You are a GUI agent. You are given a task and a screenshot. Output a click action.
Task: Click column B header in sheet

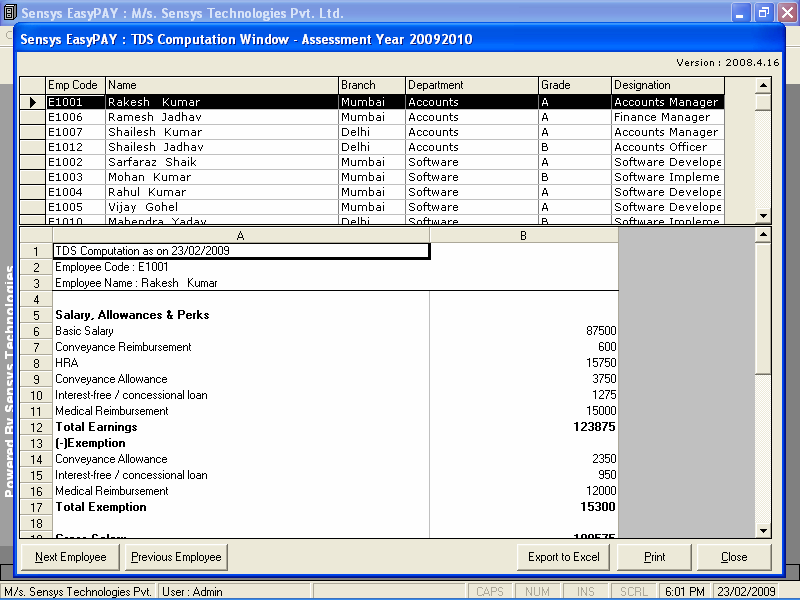(523, 235)
